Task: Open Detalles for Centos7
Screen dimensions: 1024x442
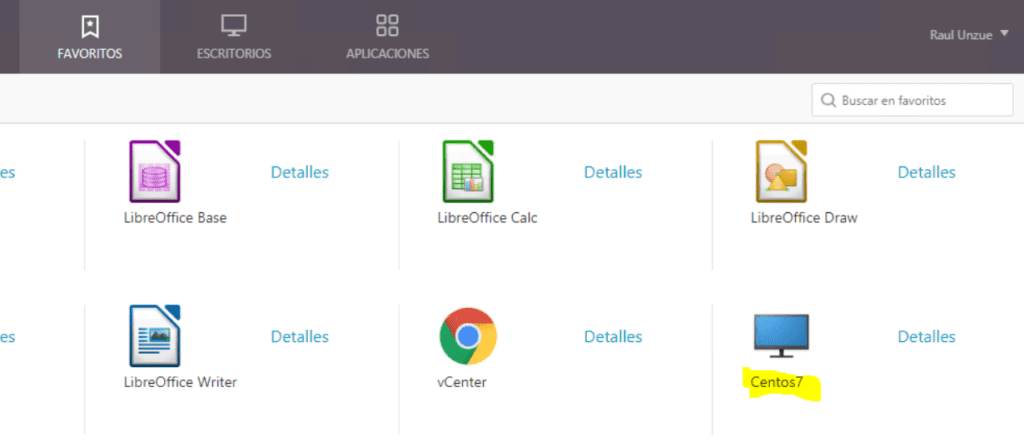Action: 927,337
